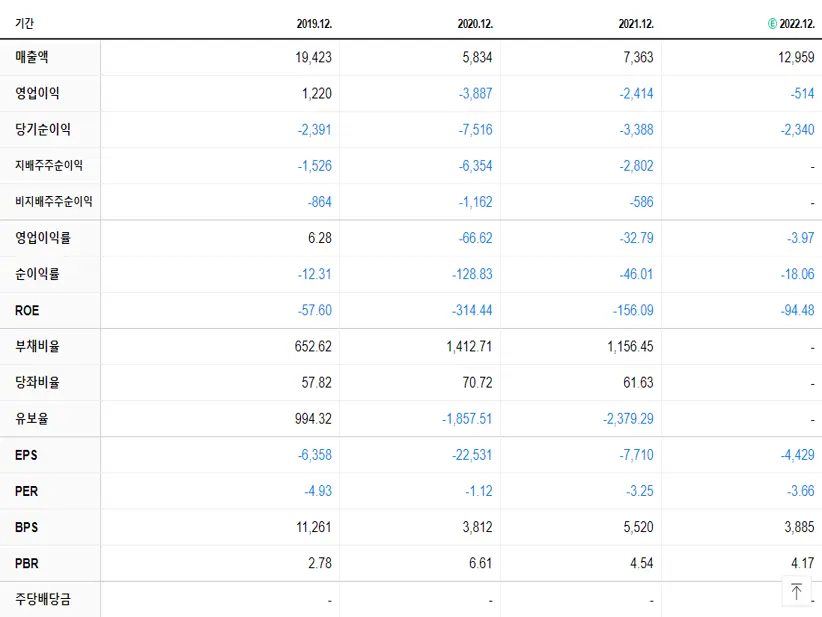
Task: Click the -7,516 net income value
Action: click(x=475, y=129)
